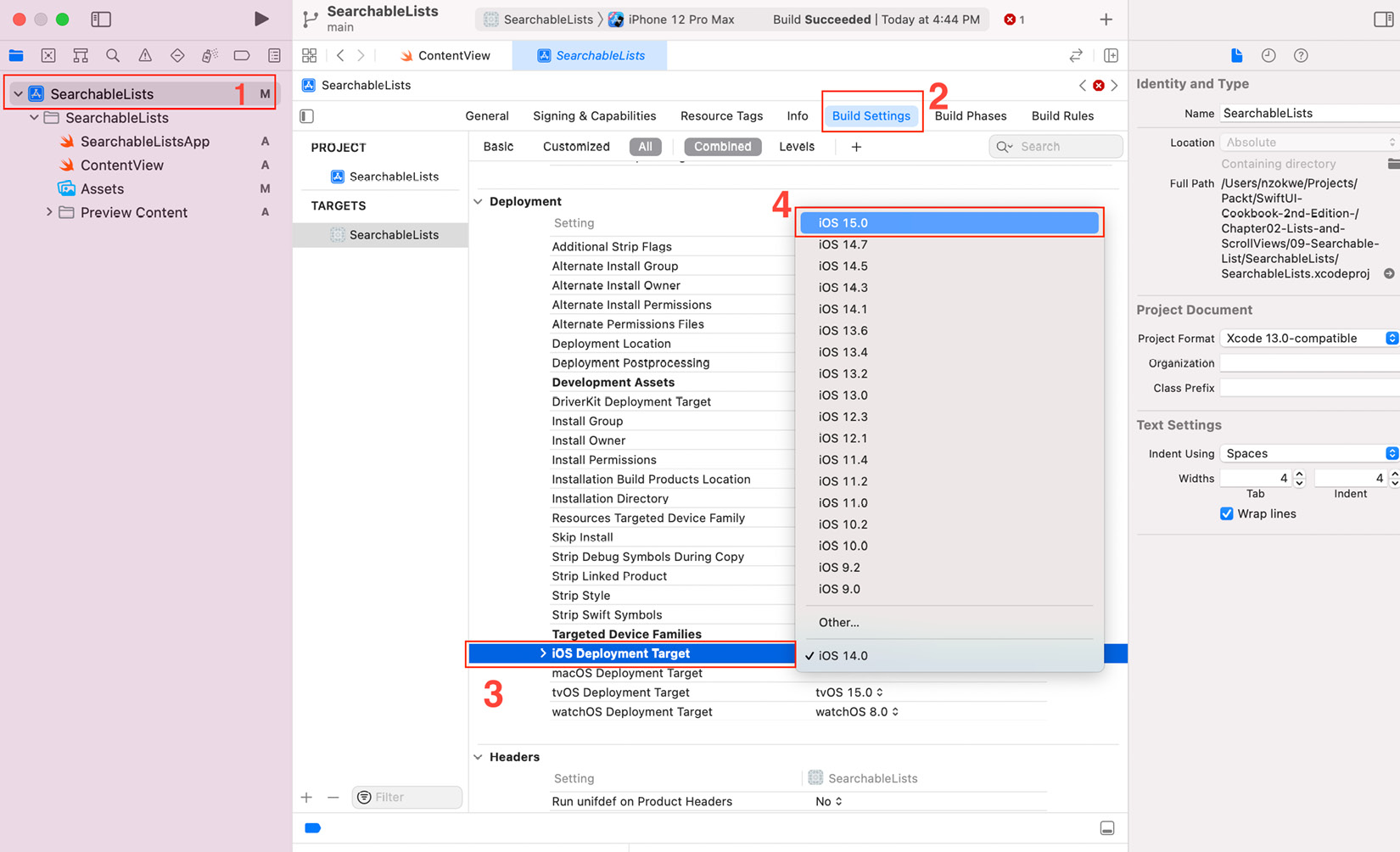The width and height of the screenshot is (1400, 852).
Task: Add an editor pane on the right
Action: (x=1111, y=55)
